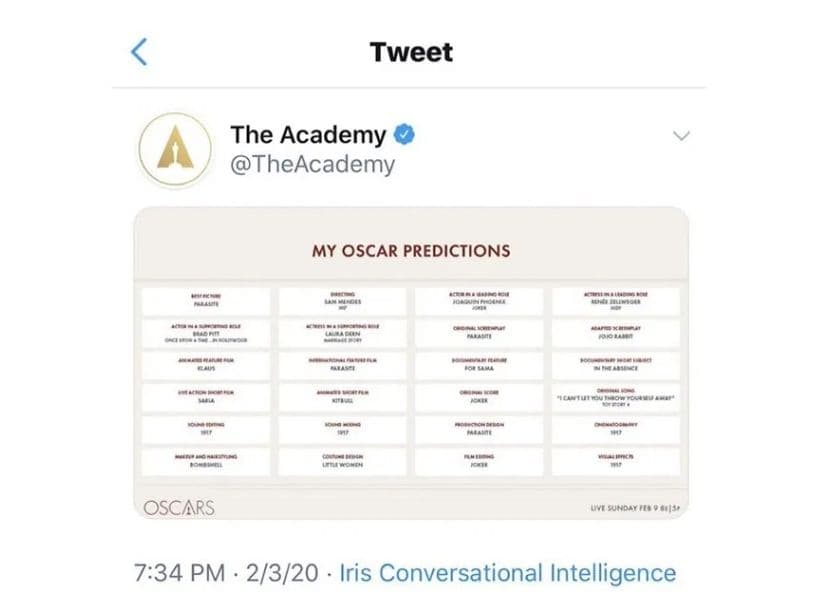Open the Iris Conversational Intelligence source link

point(508,573)
